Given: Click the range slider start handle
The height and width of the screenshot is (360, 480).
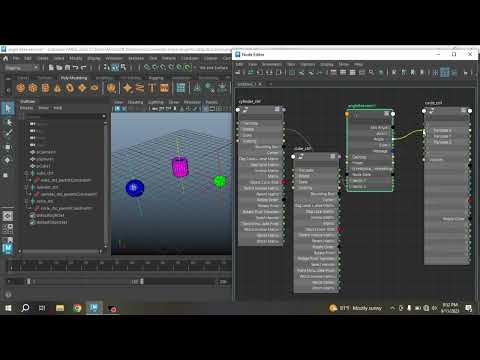Looking at the screenshot, I should 29,282.
